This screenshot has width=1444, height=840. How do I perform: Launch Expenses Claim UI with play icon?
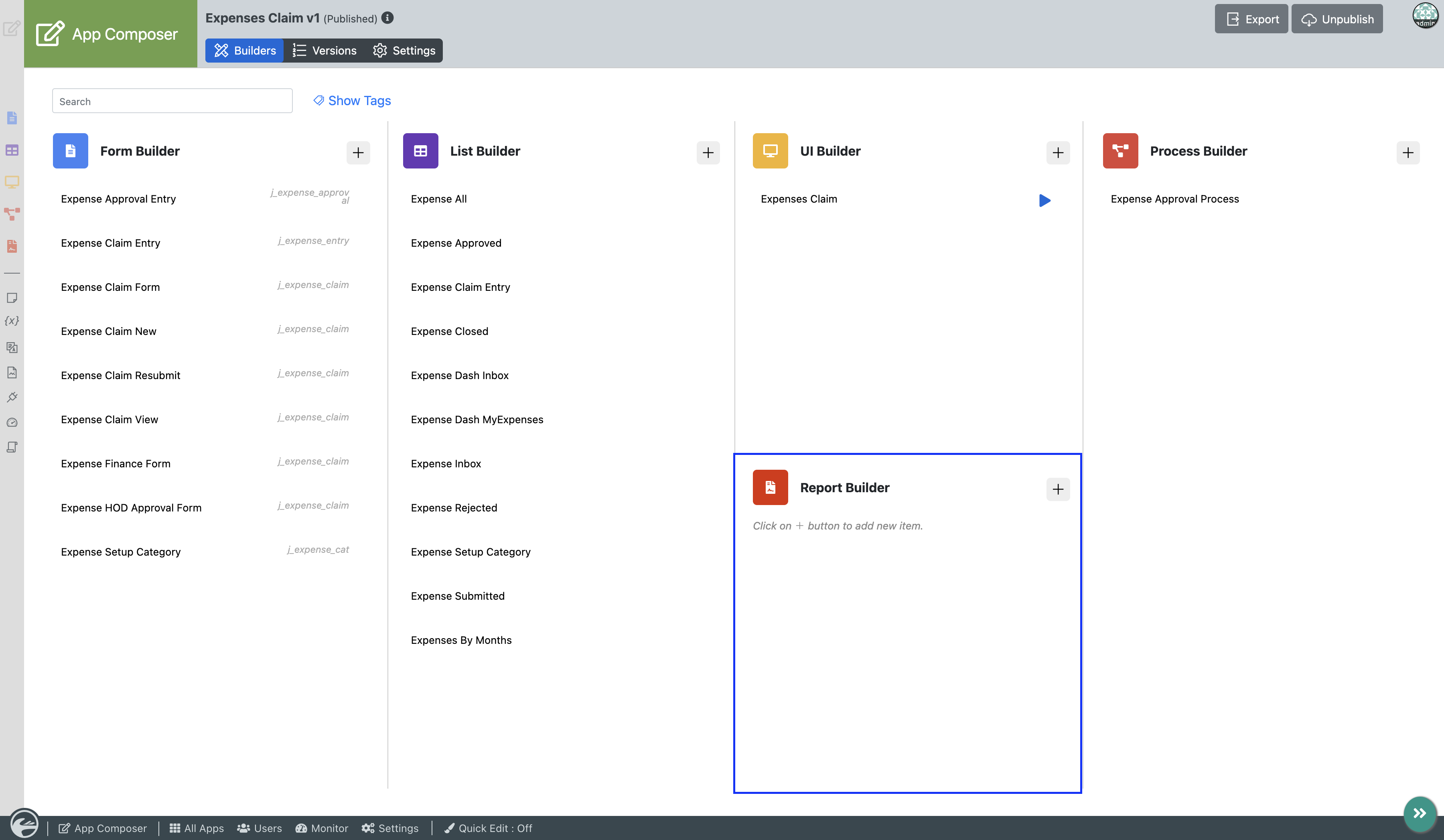[x=1044, y=200]
